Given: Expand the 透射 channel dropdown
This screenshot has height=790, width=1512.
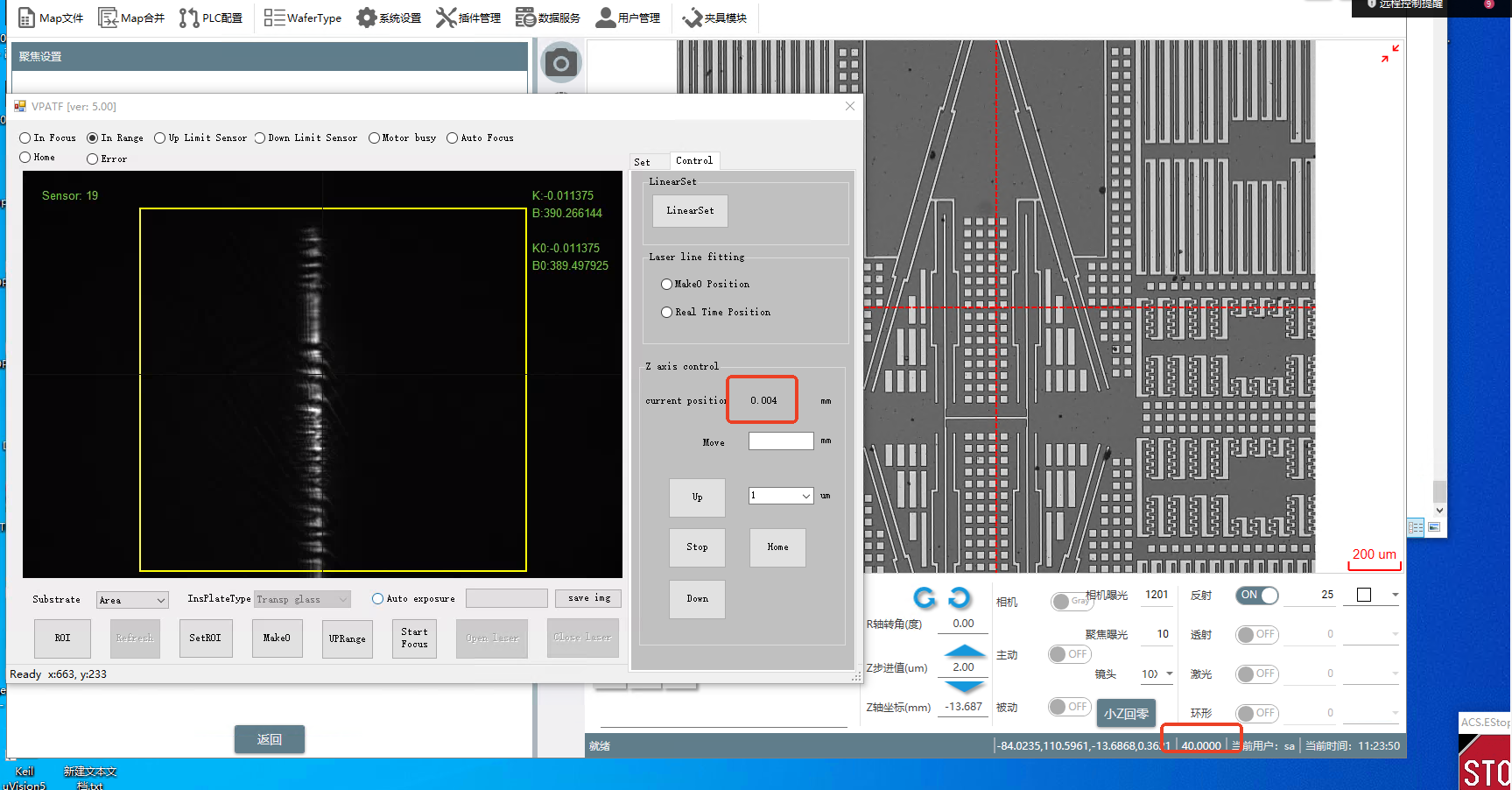Looking at the screenshot, I should 1395,634.
